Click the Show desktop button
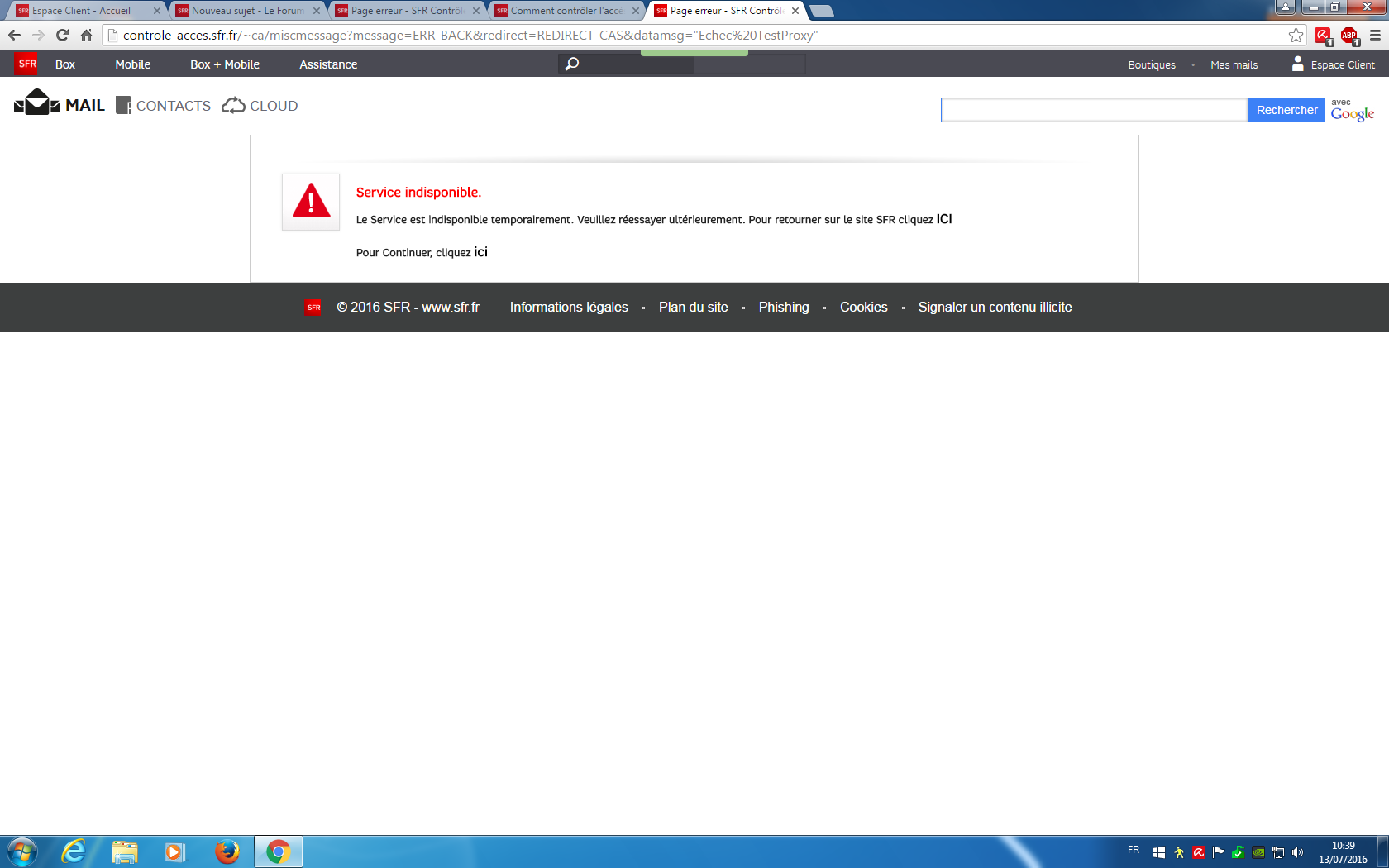Image resolution: width=1389 pixels, height=868 pixels. 1383,851
